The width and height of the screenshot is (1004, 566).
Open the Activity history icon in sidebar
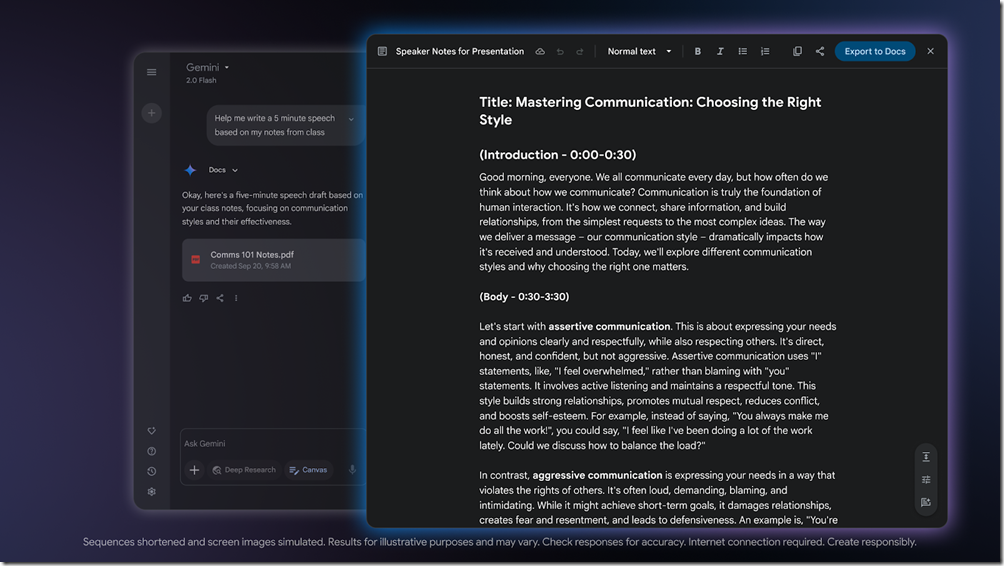(x=152, y=471)
